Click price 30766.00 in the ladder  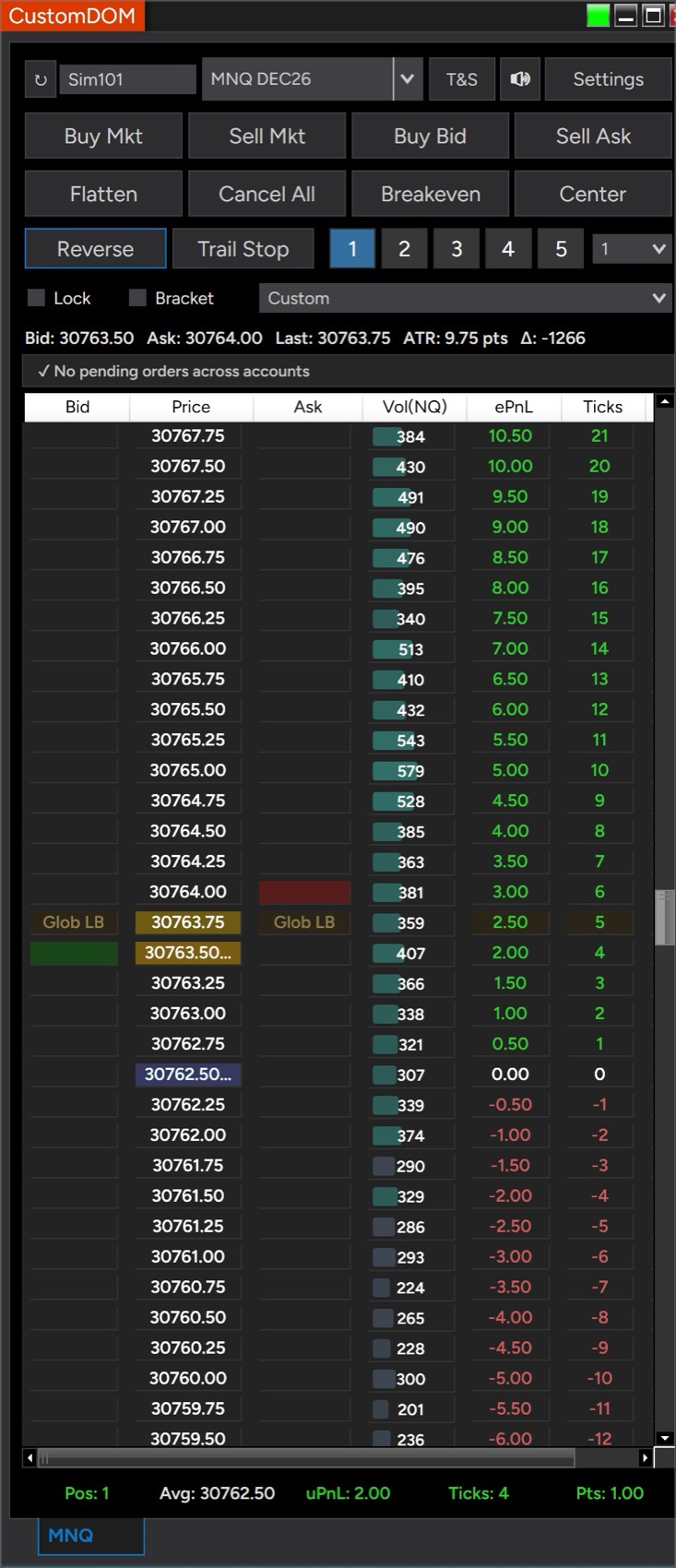(188, 648)
